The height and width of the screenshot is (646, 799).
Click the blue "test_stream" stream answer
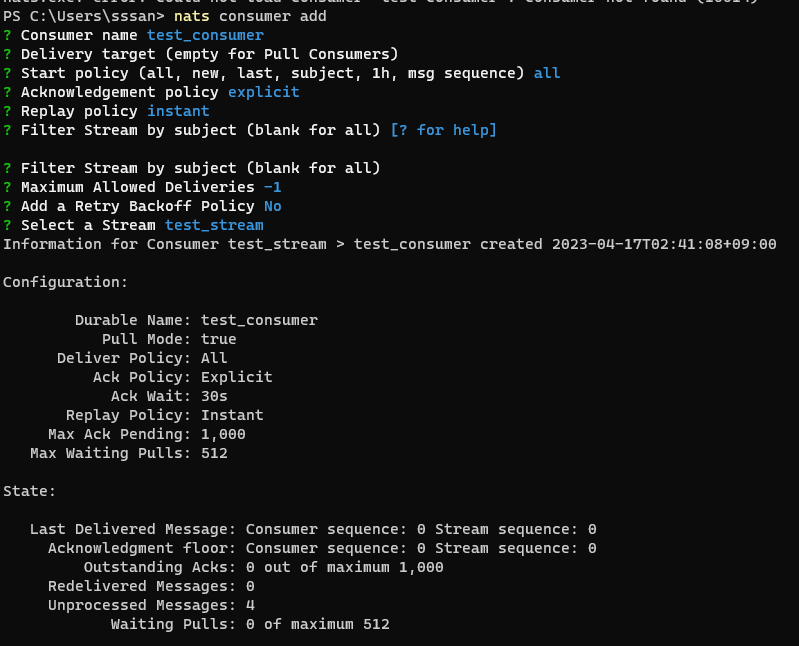[214, 226]
